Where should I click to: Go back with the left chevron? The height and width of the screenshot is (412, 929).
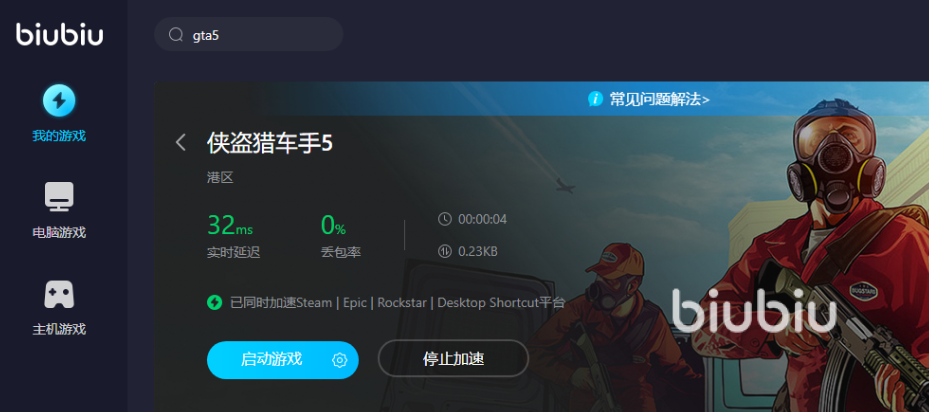[x=181, y=142]
